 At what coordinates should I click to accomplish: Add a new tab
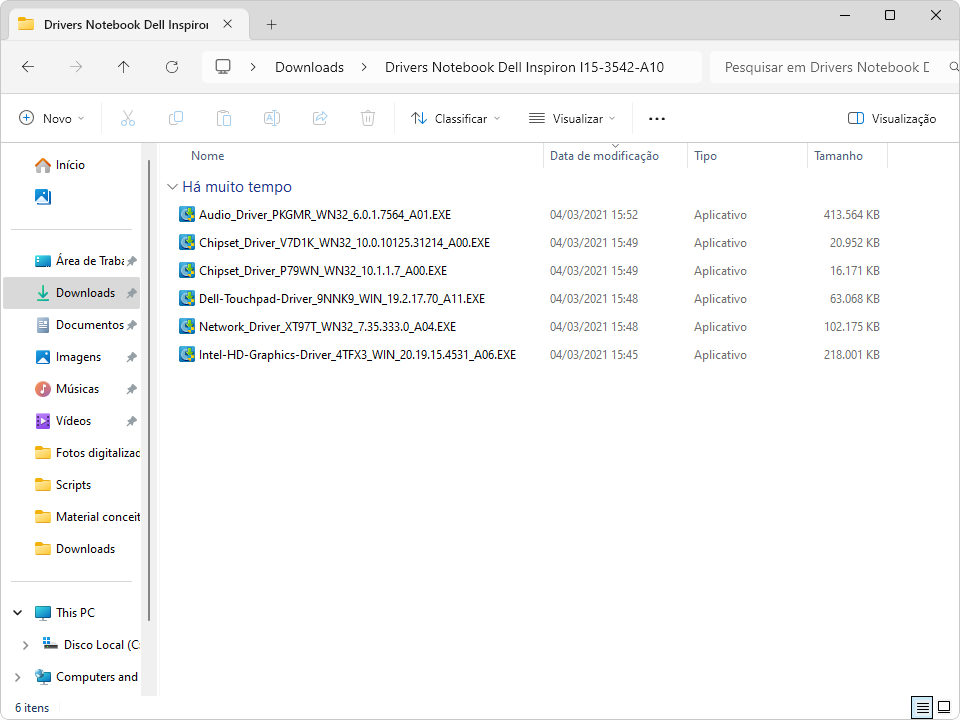272,24
